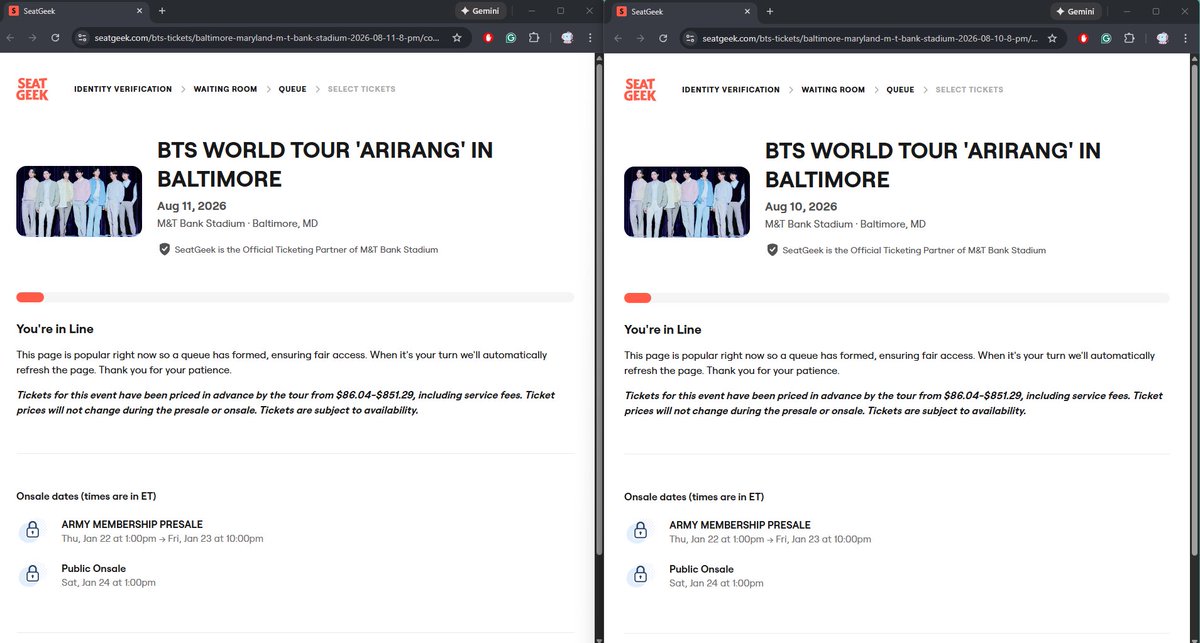Click the SeatGeek logo on the Aug 10 page
Viewport: 1200px width, 643px height.
pos(640,89)
